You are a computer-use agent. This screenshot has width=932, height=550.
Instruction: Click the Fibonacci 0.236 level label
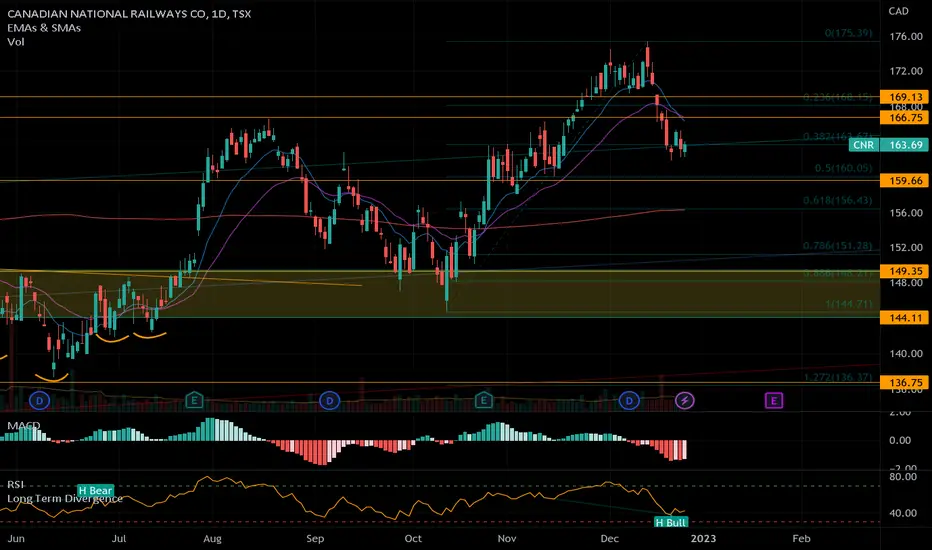click(x=837, y=97)
